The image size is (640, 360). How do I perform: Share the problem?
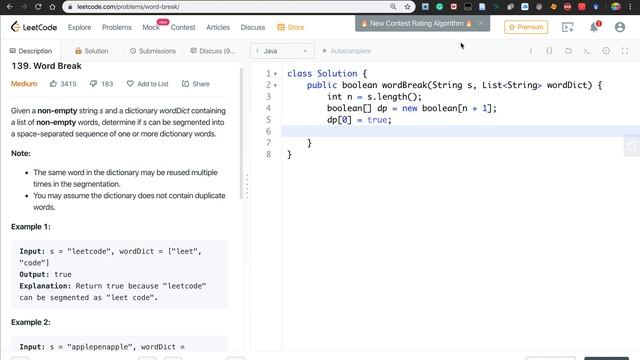[x=196, y=84]
